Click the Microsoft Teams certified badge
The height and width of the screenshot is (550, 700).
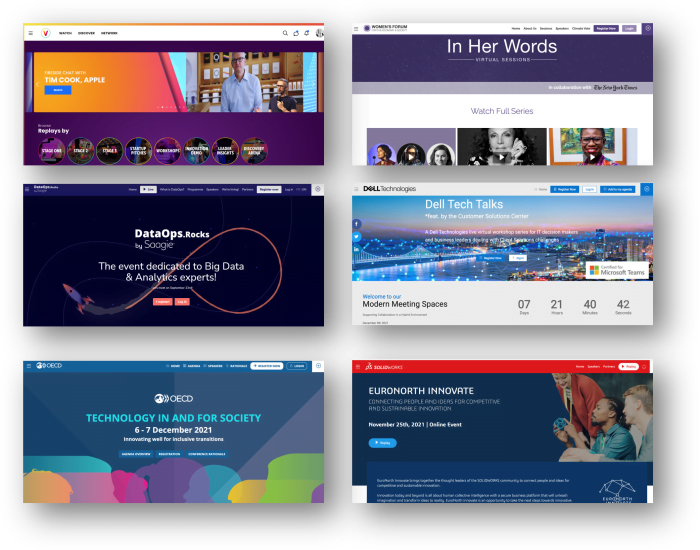point(617,270)
